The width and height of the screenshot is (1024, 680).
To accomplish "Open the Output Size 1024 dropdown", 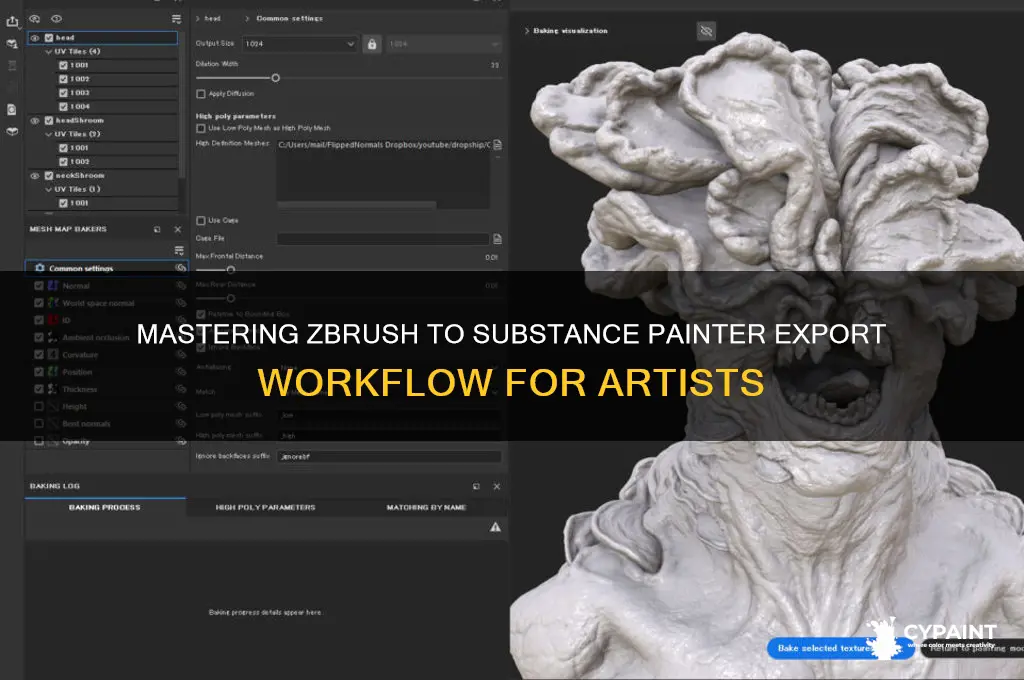I will click(300, 44).
